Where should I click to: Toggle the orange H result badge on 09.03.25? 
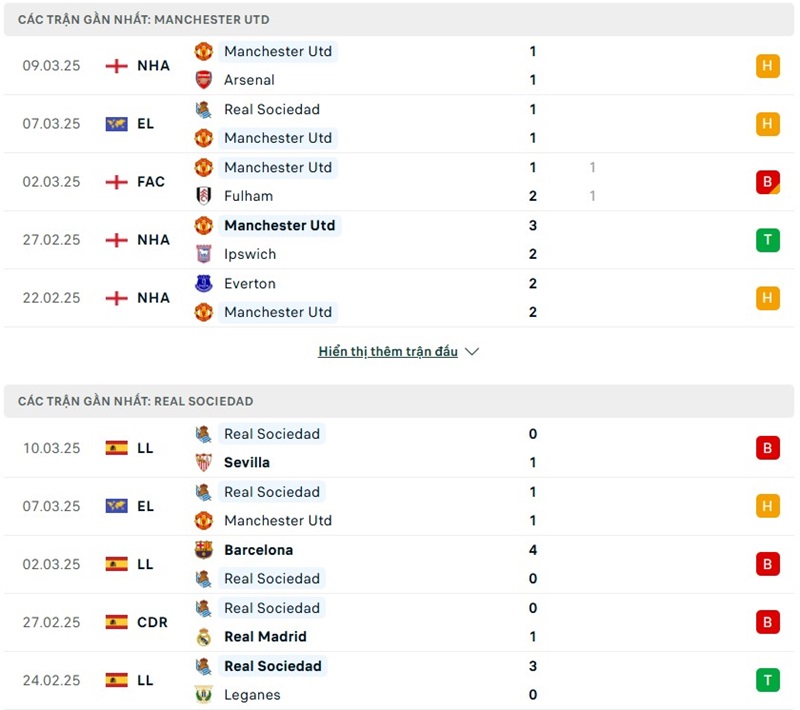tap(768, 65)
